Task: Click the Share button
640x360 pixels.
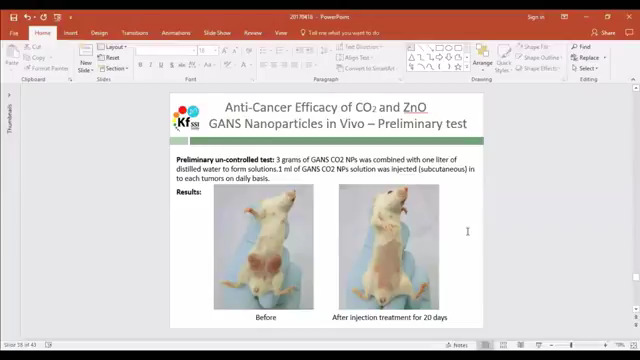Action: [x=603, y=33]
